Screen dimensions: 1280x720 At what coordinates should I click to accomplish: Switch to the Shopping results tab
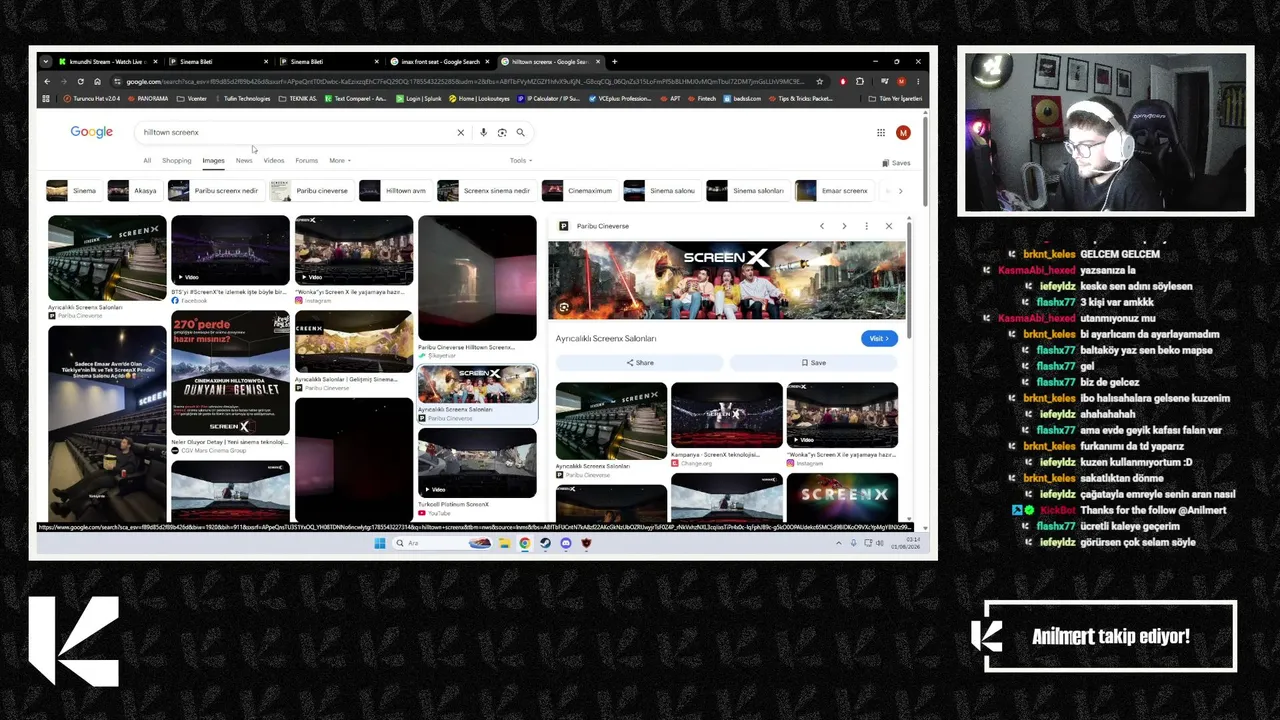[176, 160]
